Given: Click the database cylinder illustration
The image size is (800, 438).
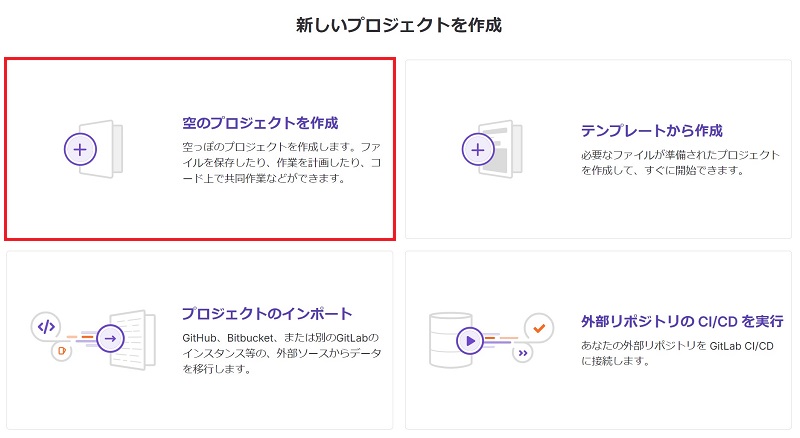Looking at the screenshot, I should click(450, 340).
